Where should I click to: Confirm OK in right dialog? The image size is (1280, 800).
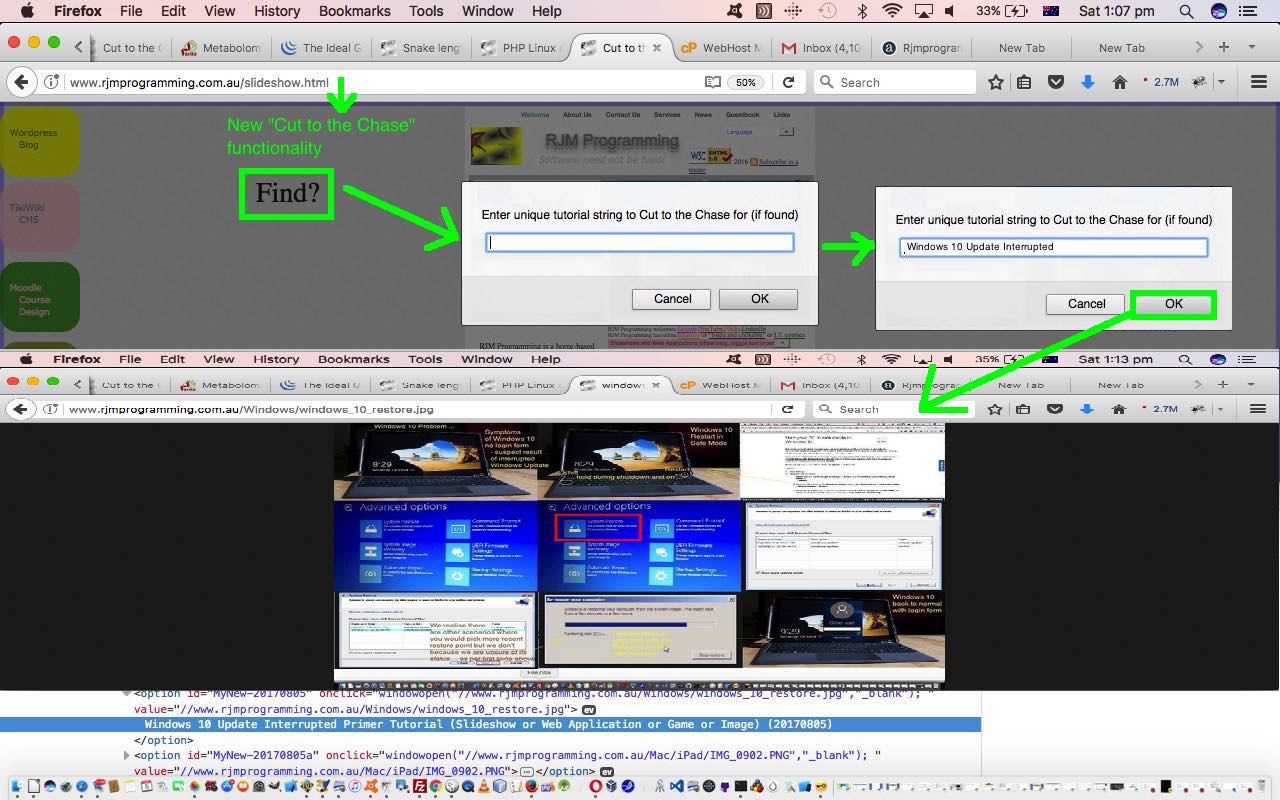click(x=1173, y=304)
